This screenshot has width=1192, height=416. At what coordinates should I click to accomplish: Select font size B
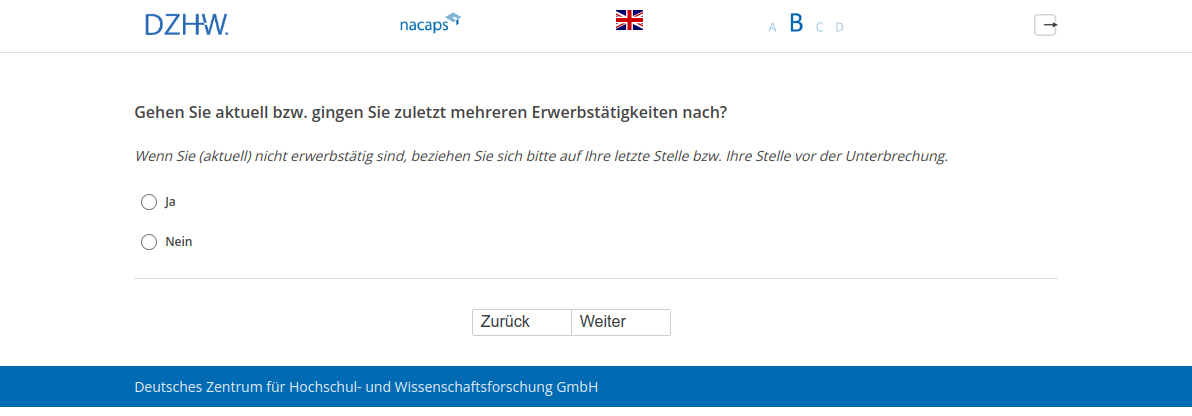point(796,24)
